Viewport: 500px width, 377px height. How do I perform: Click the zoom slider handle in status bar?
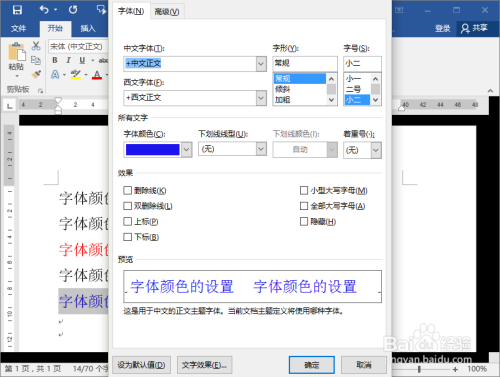[419, 369]
